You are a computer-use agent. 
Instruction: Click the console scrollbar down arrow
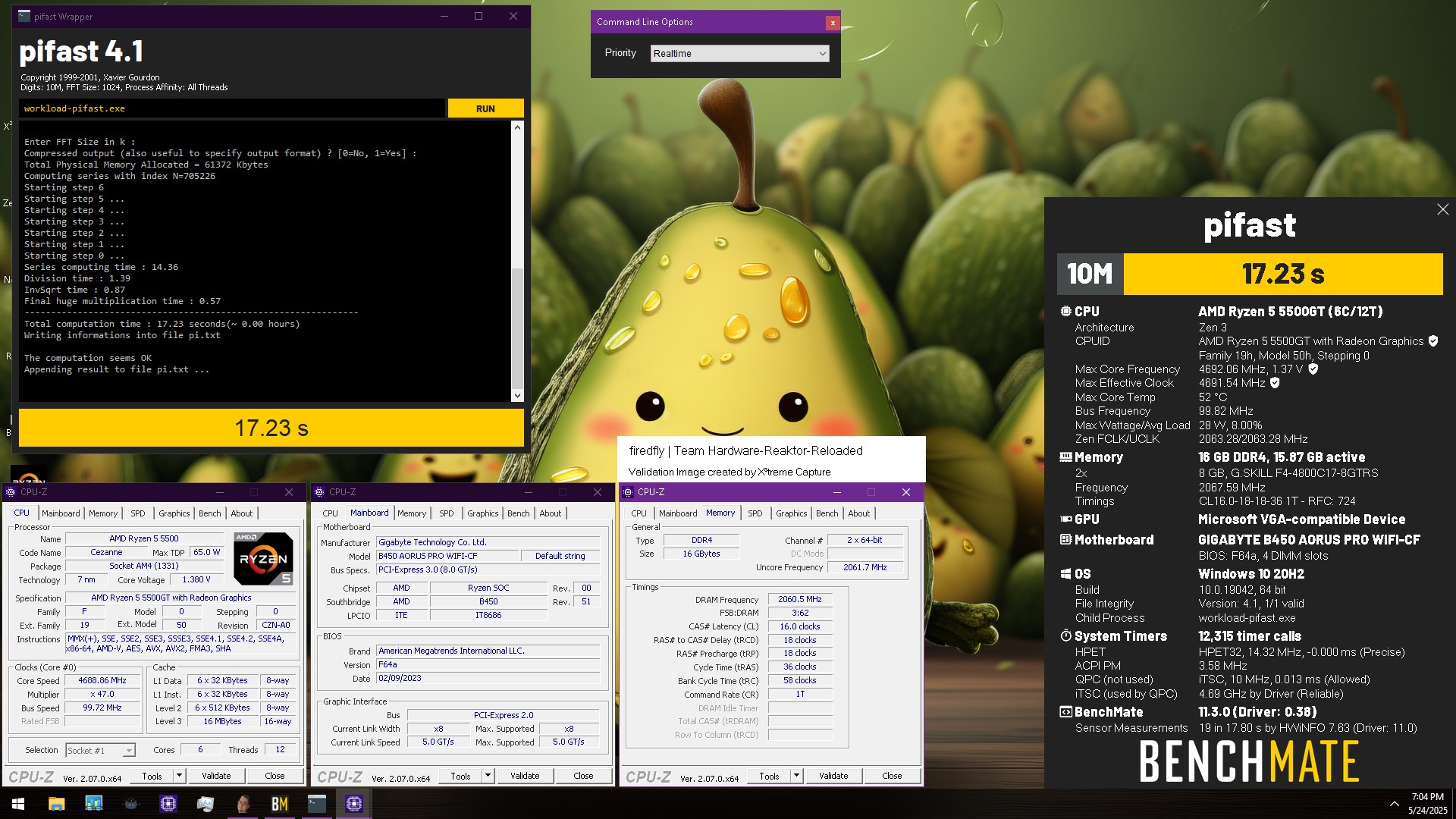pyautogui.click(x=517, y=395)
